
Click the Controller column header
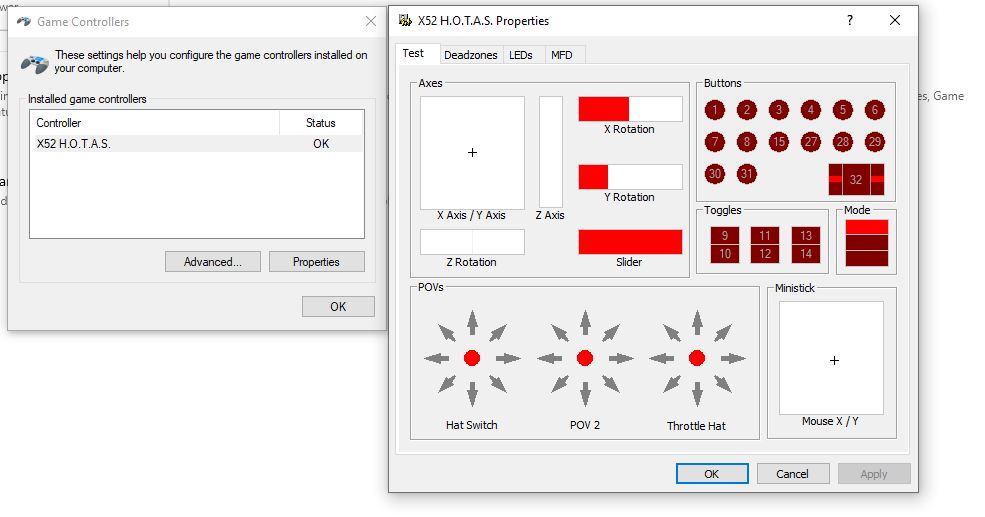point(155,123)
